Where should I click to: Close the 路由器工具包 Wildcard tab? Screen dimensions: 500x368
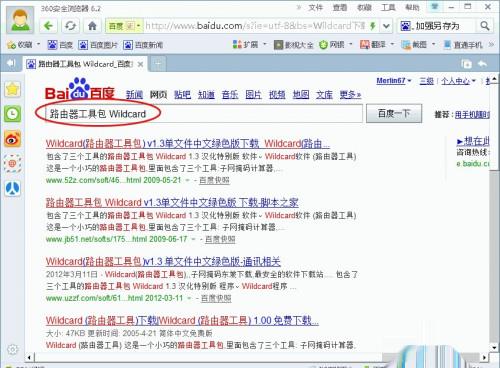pos(141,64)
